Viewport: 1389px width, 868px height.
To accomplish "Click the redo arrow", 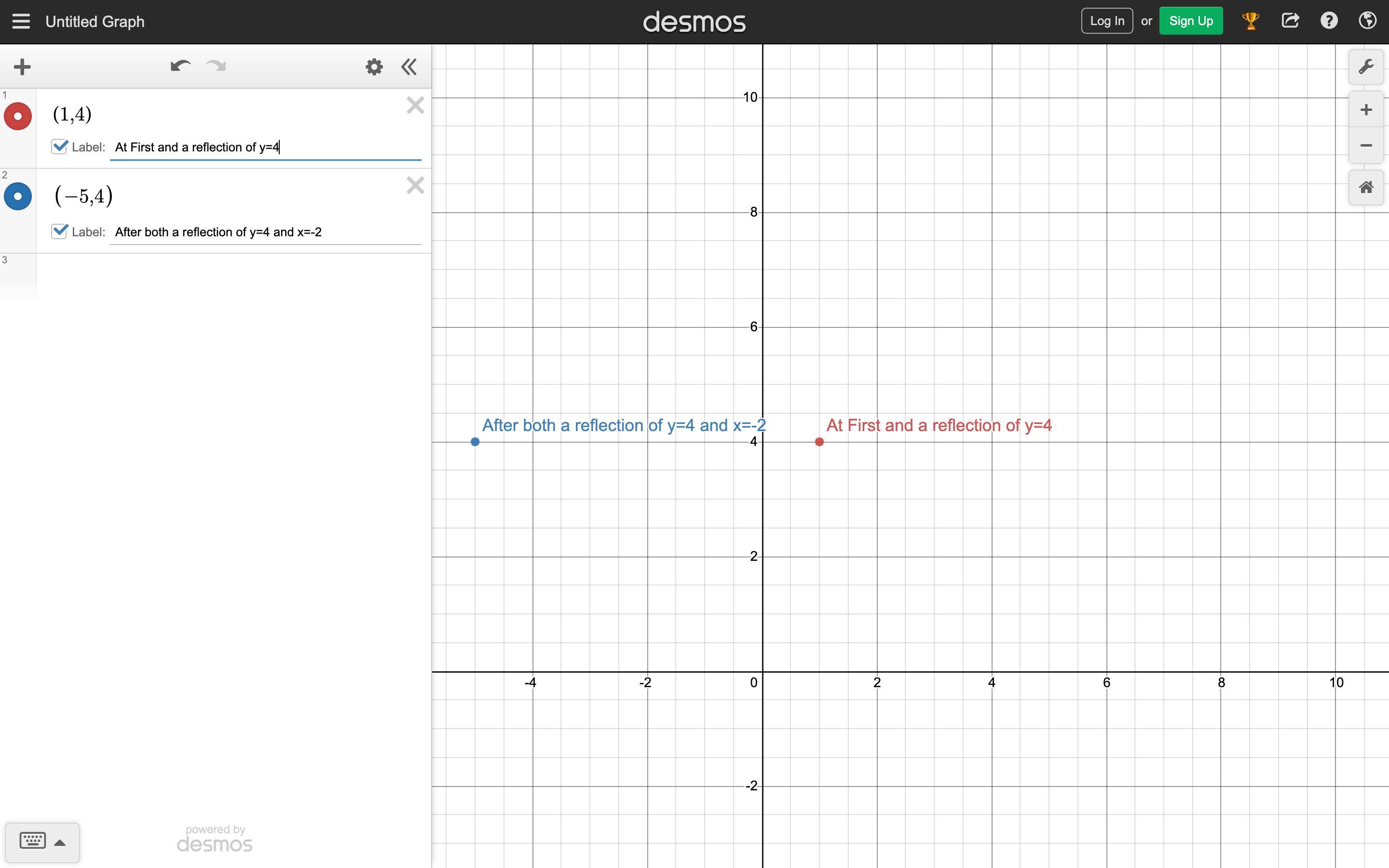I will point(217,67).
